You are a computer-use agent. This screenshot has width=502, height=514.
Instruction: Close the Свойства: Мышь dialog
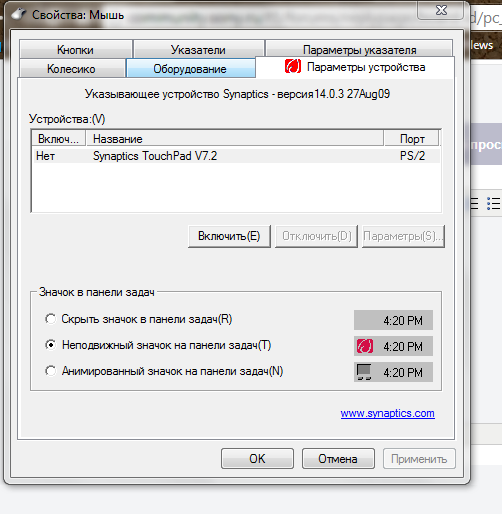[441, 11]
